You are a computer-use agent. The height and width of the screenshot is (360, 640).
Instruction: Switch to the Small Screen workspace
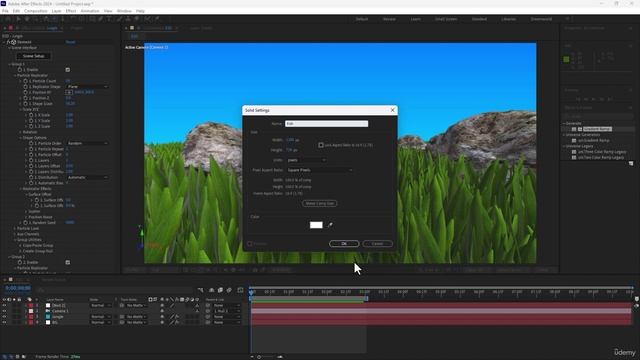(x=446, y=19)
